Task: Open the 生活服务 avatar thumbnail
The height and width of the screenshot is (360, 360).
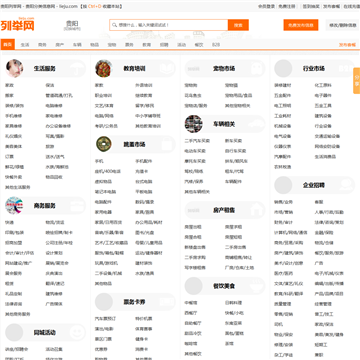Action: (x=14, y=68)
